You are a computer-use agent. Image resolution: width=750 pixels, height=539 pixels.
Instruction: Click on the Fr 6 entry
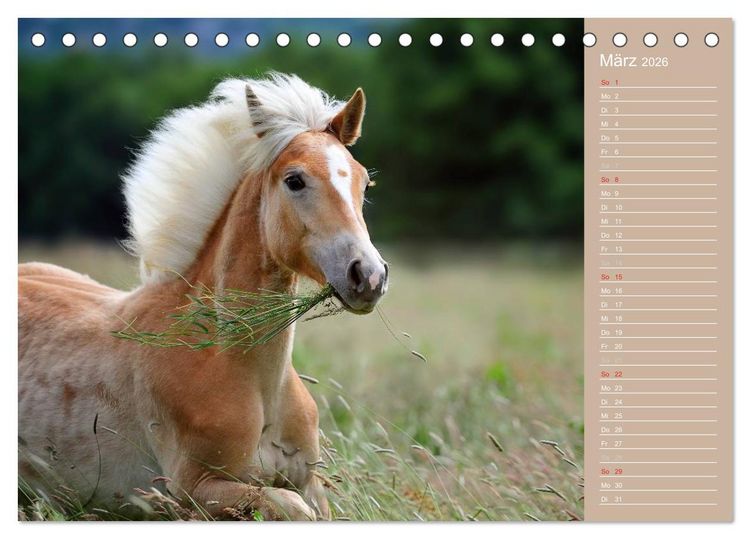(658, 152)
